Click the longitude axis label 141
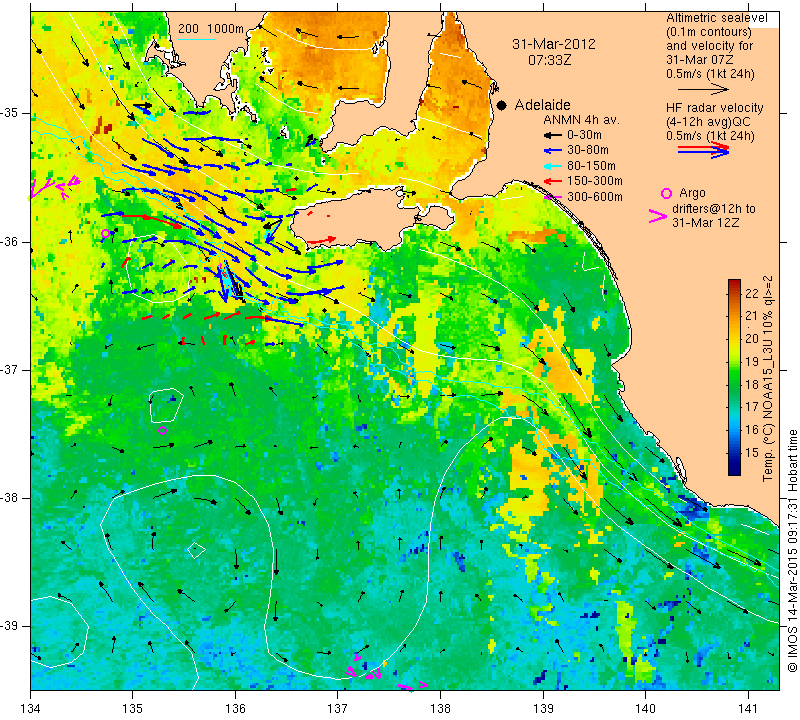 tap(748, 708)
